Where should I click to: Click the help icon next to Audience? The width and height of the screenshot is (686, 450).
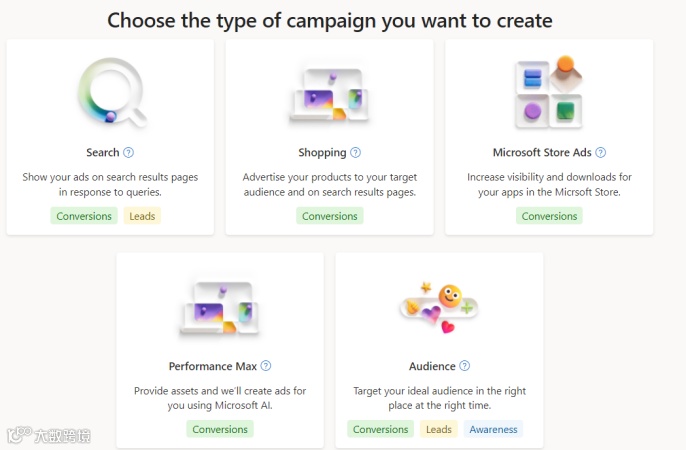tap(465, 366)
